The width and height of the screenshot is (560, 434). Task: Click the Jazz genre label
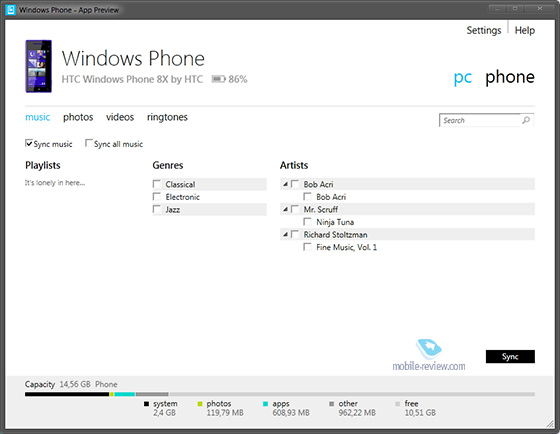(172, 209)
